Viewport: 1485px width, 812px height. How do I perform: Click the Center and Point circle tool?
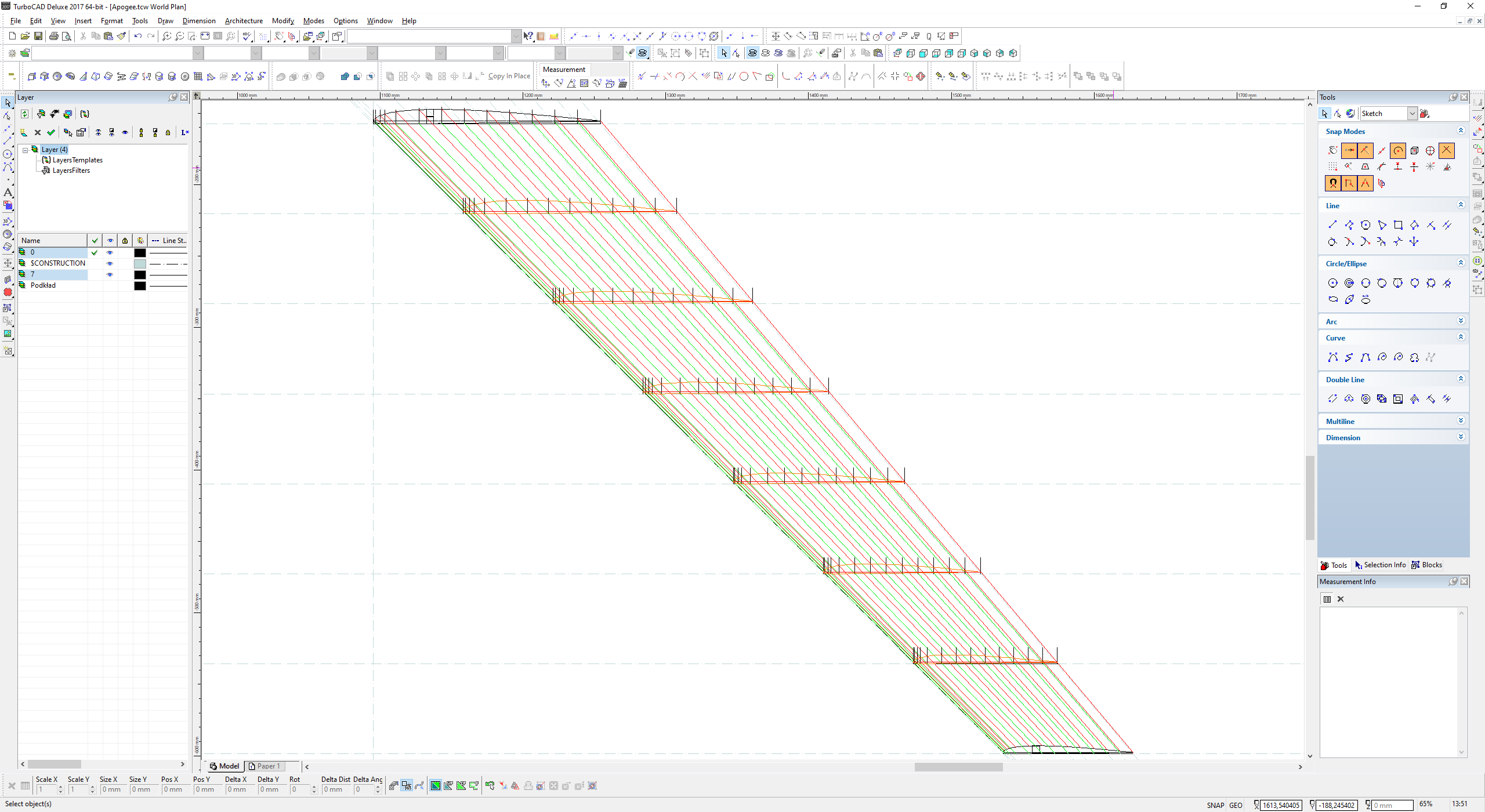click(x=1332, y=283)
